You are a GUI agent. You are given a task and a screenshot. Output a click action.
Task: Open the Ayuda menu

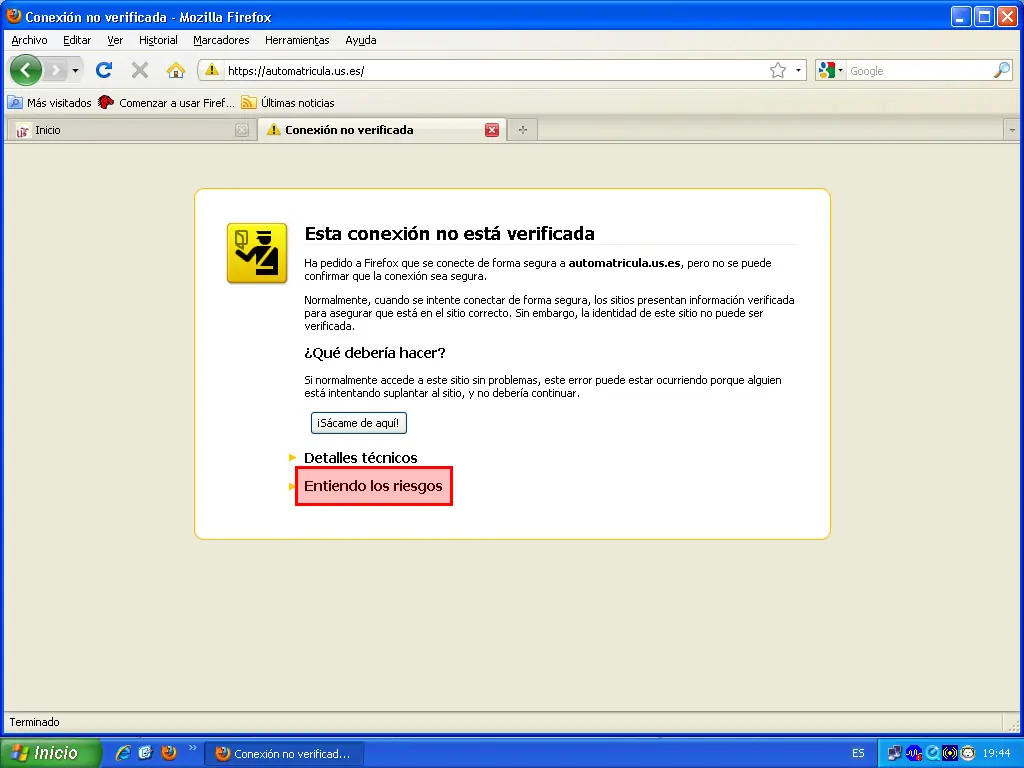coord(360,40)
